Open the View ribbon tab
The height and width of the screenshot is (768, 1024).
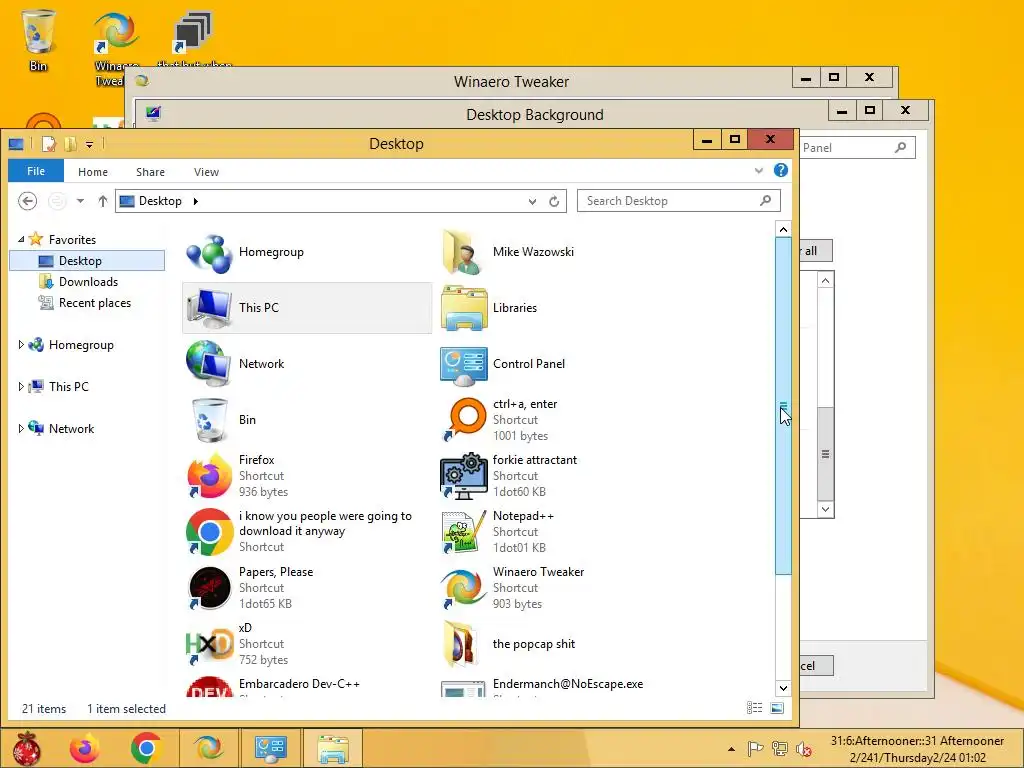(x=206, y=172)
